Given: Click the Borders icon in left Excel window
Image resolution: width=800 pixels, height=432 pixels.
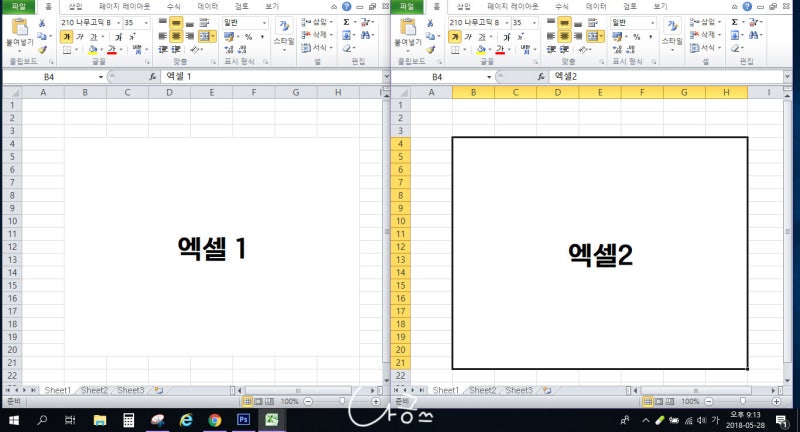Looking at the screenshot, I should (67, 50).
